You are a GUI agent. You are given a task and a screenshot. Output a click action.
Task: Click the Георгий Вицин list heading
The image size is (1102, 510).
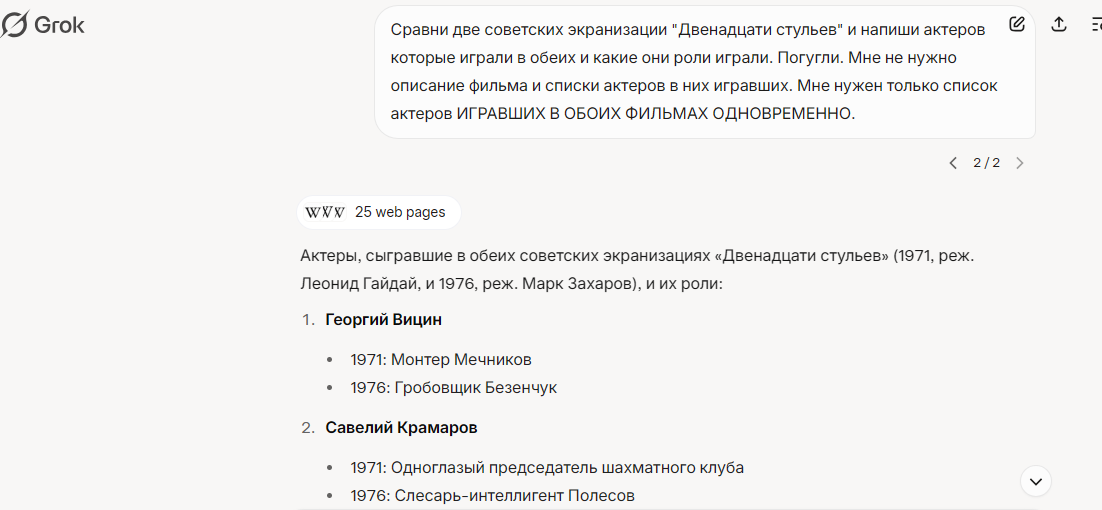pos(384,320)
